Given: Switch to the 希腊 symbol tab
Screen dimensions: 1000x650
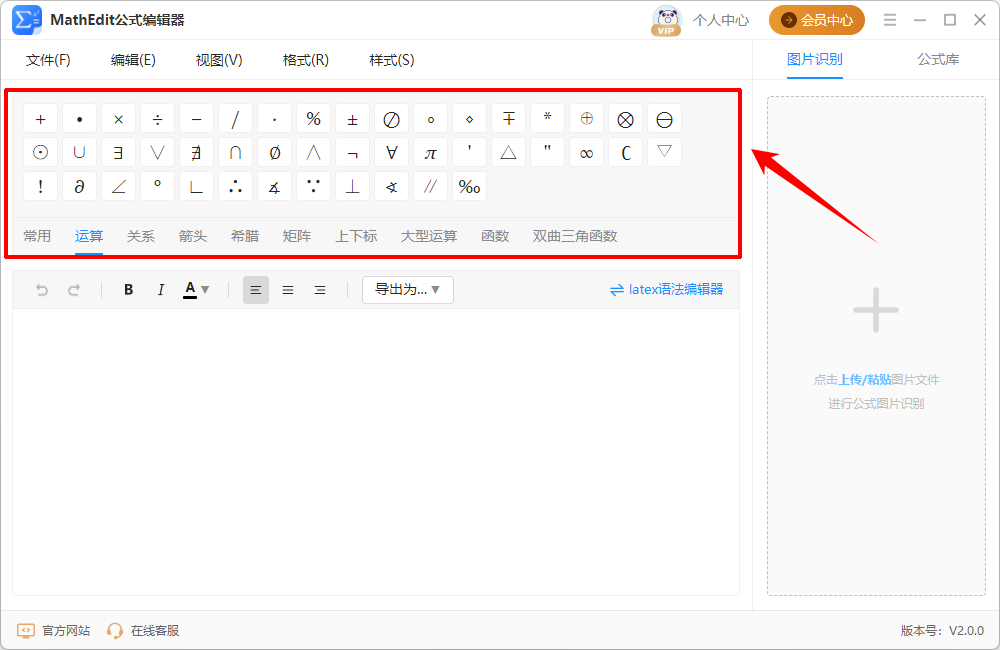Looking at the screenshot, I should (245, 236).
